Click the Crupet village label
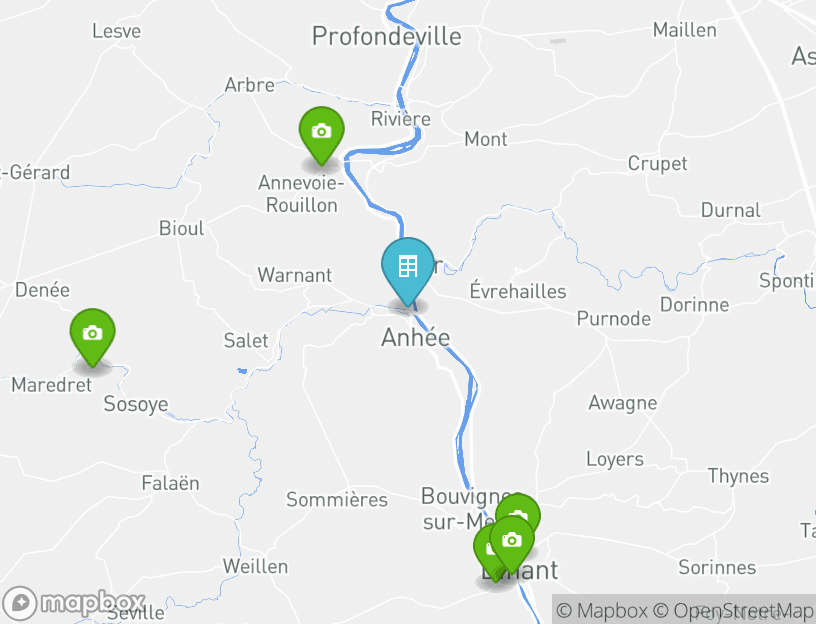This screenshot has width=816, height=624. coord(657,164)
